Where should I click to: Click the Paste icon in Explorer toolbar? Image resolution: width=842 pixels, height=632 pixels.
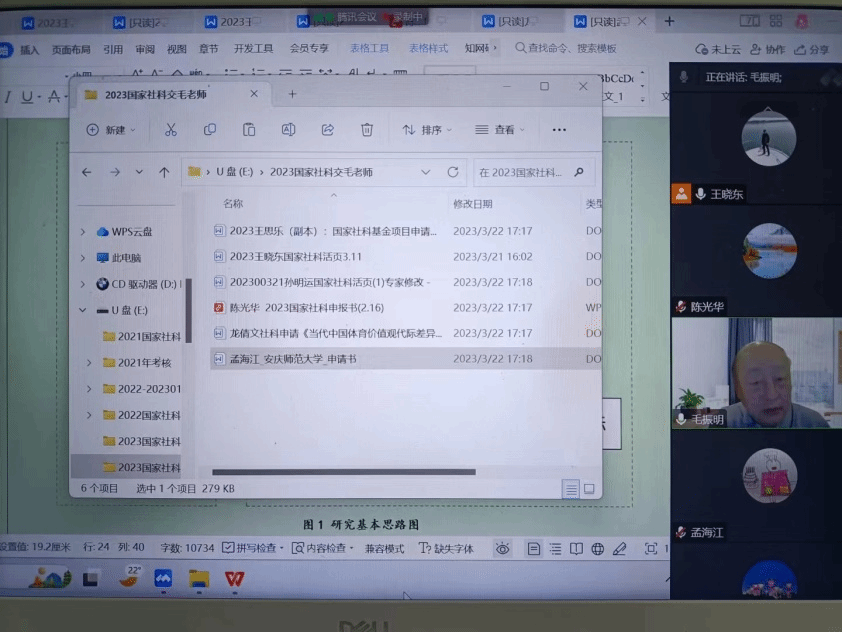click(249, 130)
